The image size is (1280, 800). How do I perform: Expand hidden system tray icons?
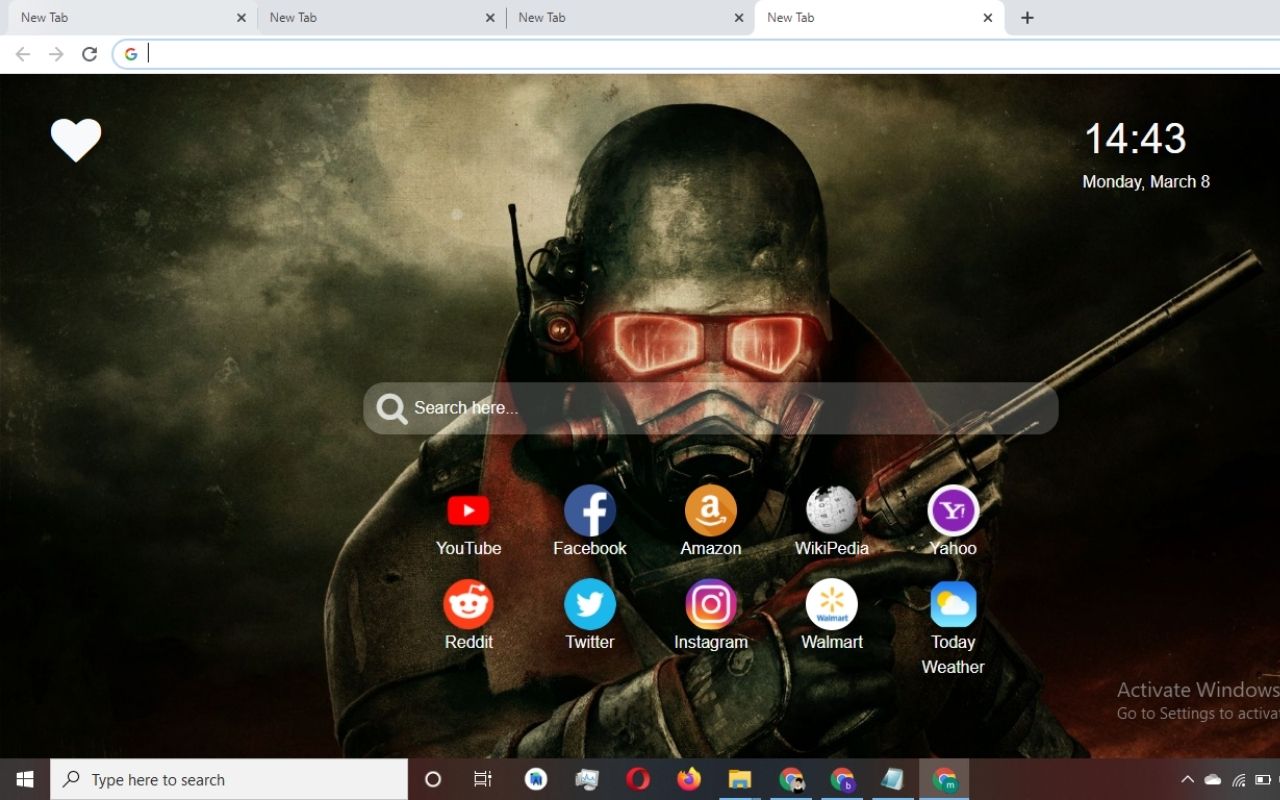tap(1187, 779)
